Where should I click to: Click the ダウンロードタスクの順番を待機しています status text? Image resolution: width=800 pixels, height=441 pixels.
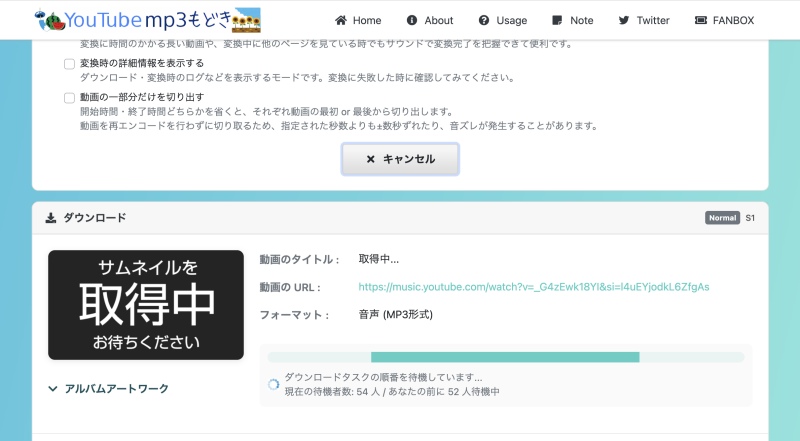click(383, 377)
